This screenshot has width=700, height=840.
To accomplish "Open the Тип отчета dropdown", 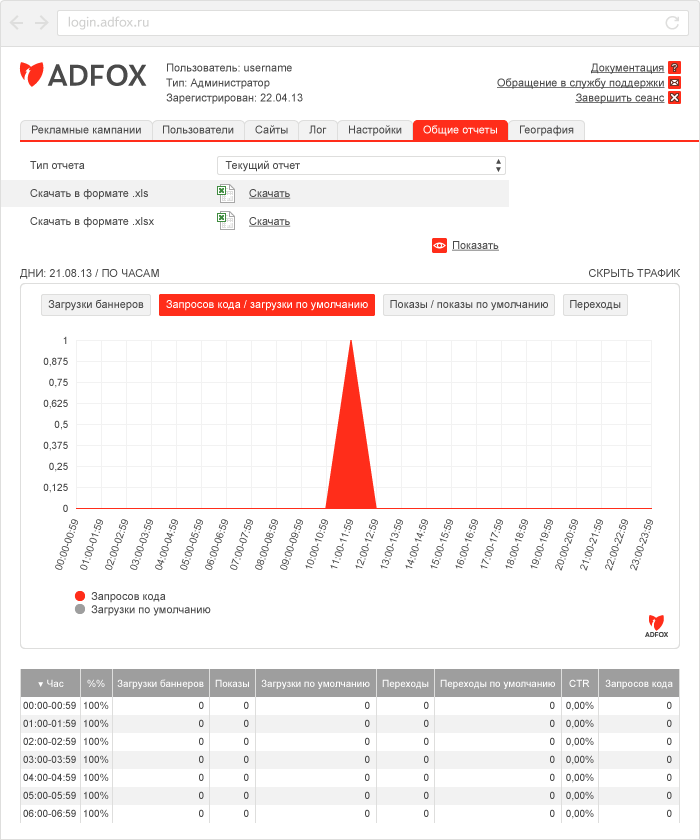I will 361,166.
